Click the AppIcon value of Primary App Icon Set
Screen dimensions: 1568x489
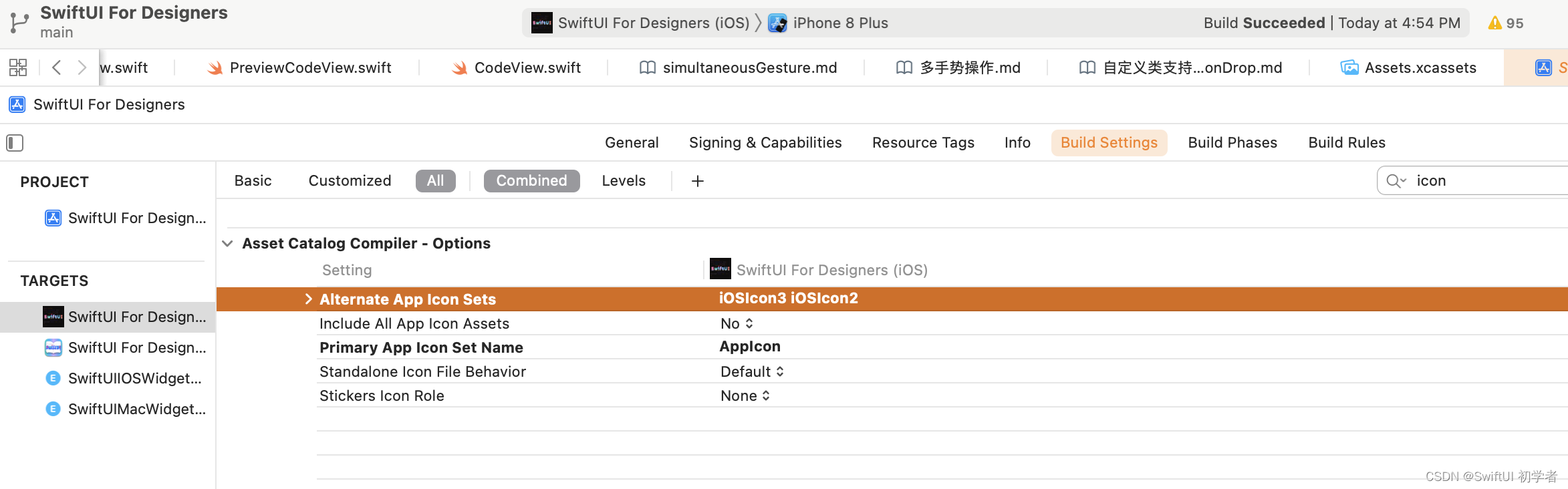[750, 347]
